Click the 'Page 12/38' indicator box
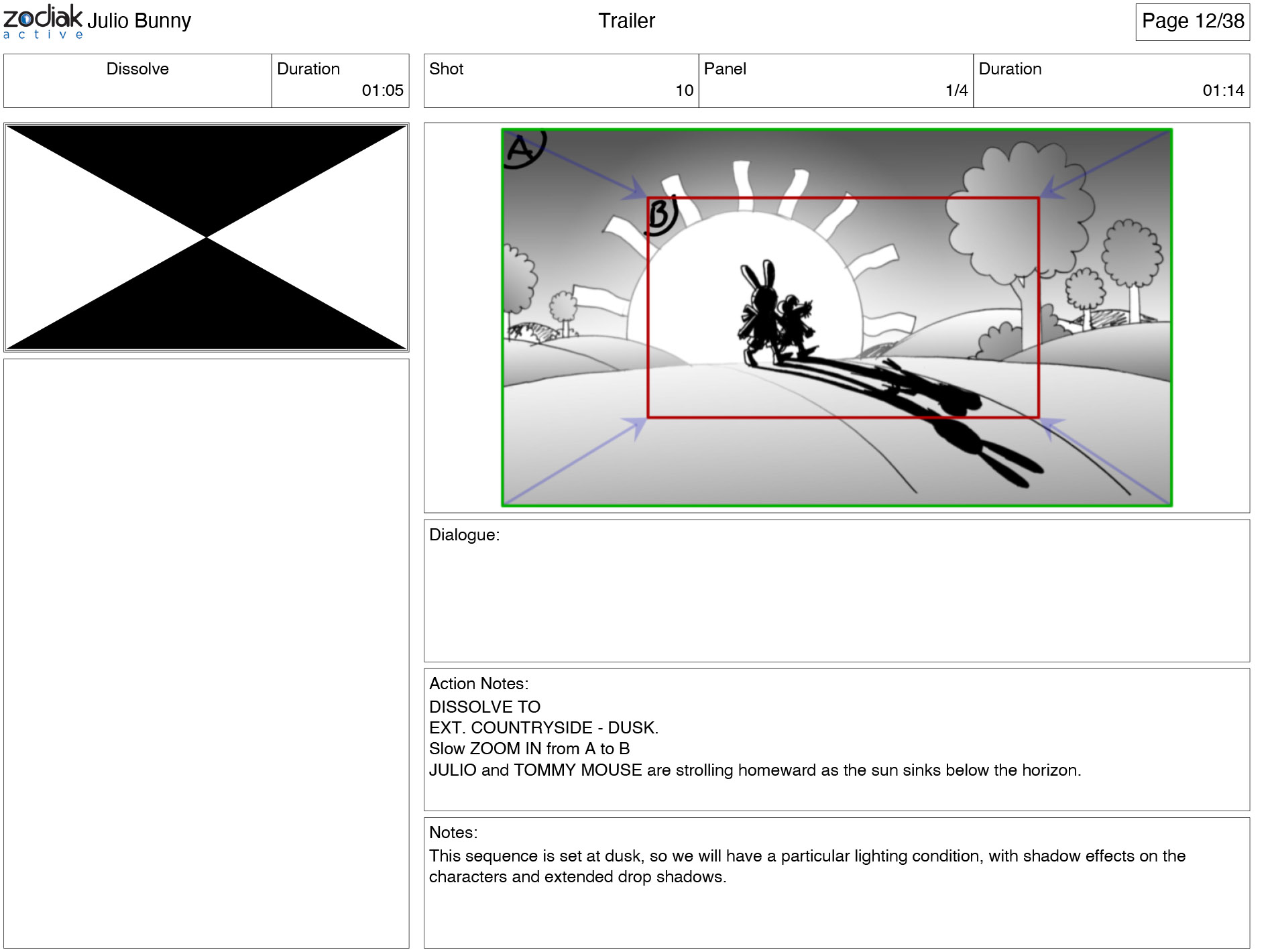The width and height of the screenshot is (1270, 952). coord(1193,21)
